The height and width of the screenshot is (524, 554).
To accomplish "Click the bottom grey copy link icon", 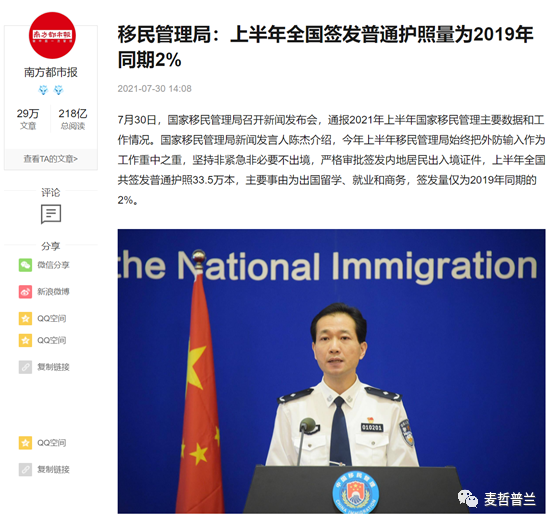I will coord(25,470).
